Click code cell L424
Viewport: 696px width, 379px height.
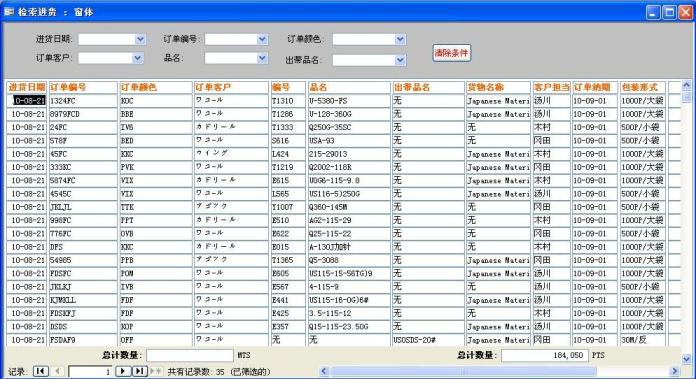(288, 154)
